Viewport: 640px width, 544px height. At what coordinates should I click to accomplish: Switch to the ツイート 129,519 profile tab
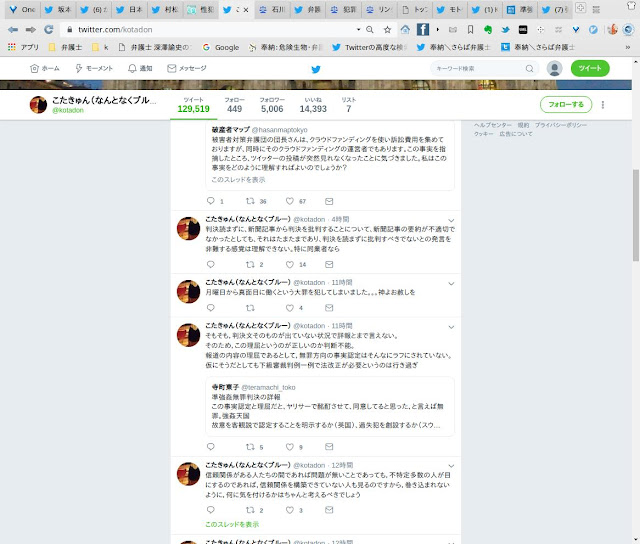coord(193,105)
